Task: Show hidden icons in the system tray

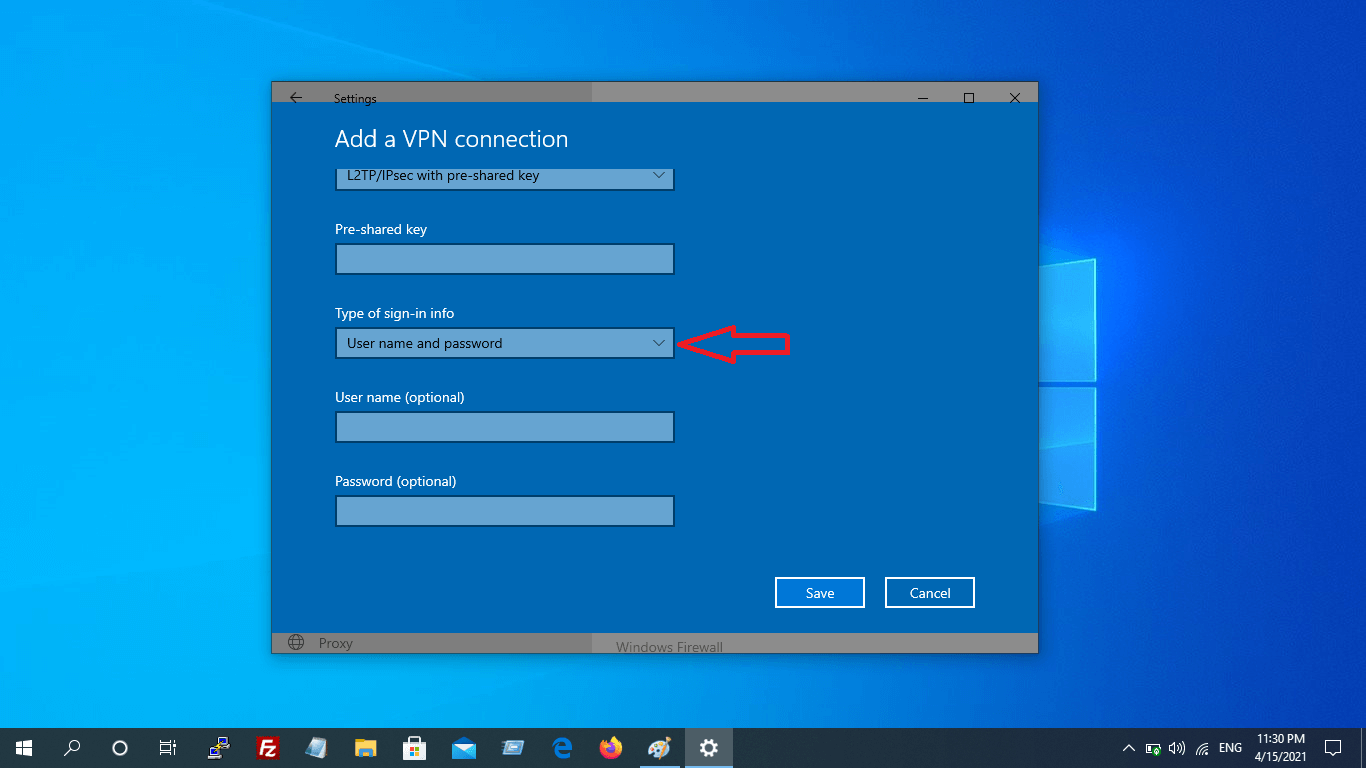Action: pos(1129,748)
